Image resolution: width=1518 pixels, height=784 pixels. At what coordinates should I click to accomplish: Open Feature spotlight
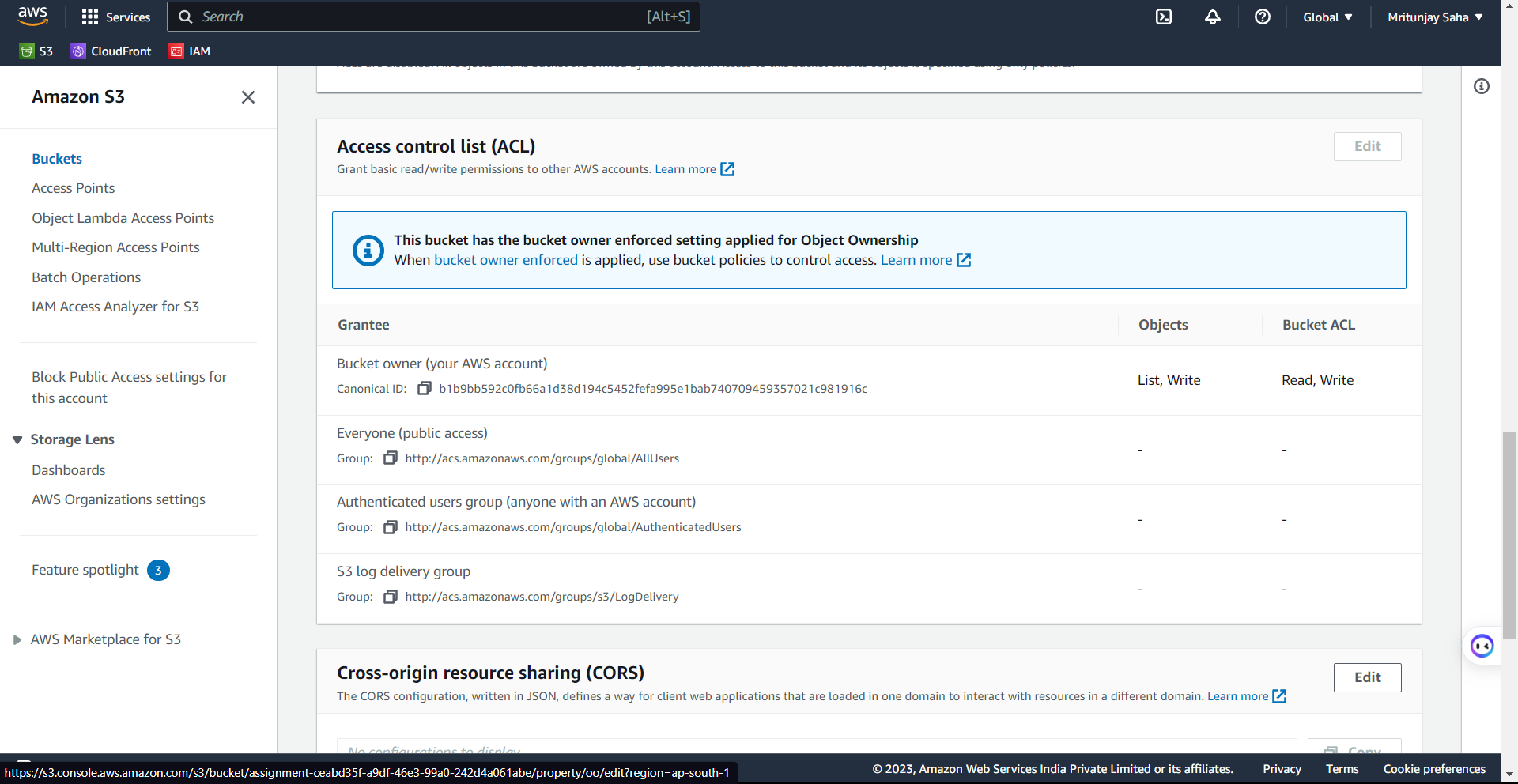pyautogui.click(x=85, y=570)
